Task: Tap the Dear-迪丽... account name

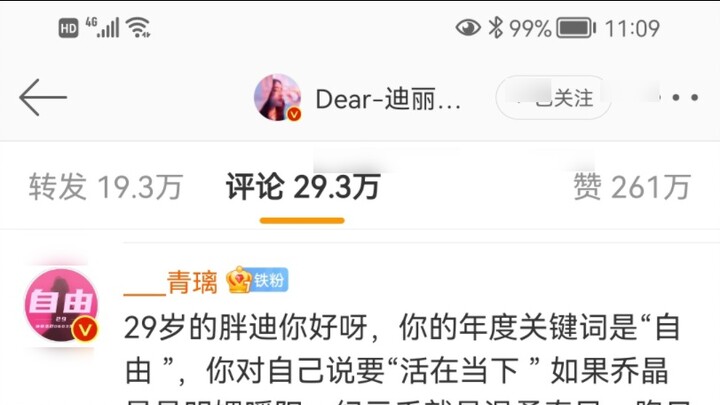Action: point(388,99)
